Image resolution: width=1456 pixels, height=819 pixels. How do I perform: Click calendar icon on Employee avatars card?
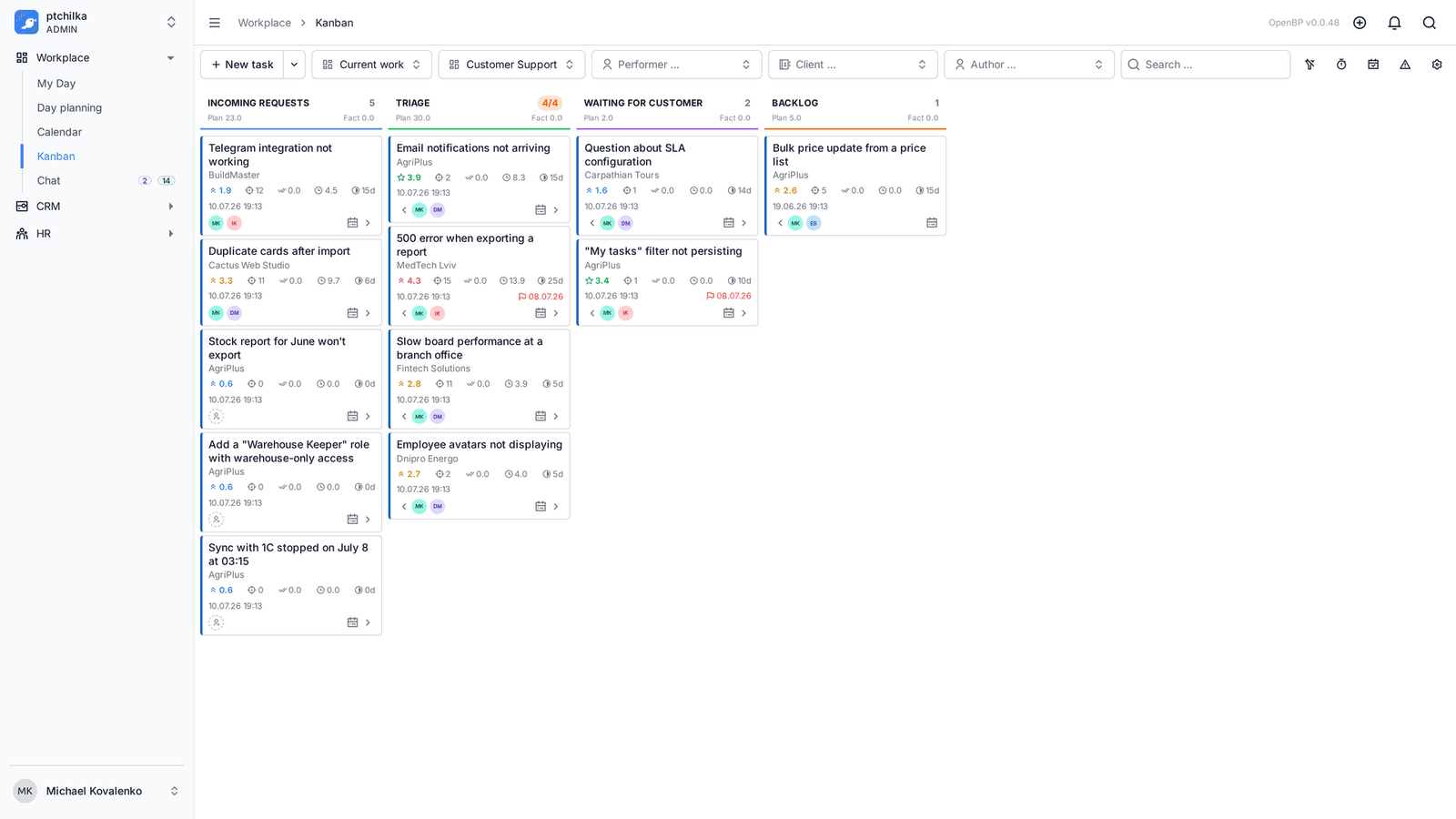pyautogui.click(x=541, y=507)
